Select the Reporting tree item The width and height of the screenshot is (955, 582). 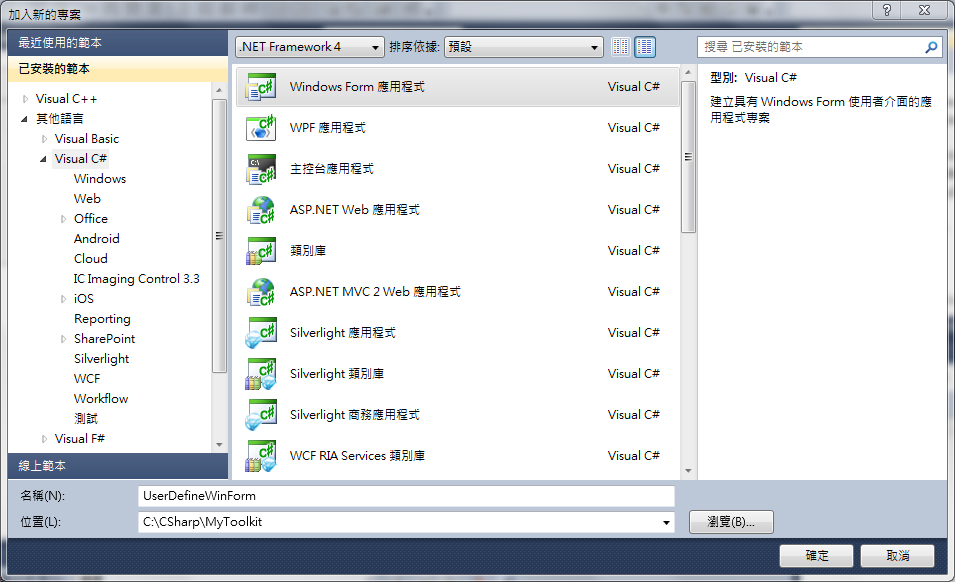click(102, 319)
